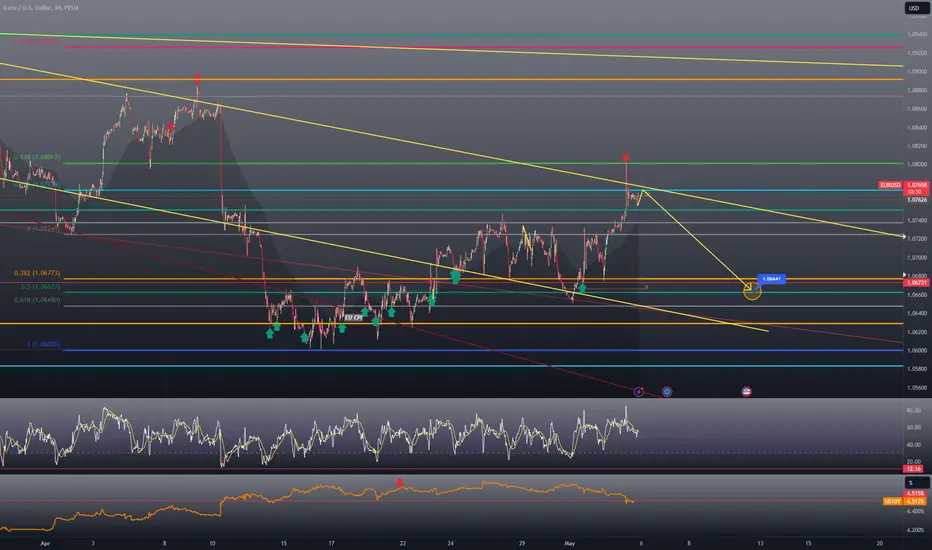Select the 0.382 (1.06773) Fibonacci label
Viewport: 932px width, 550px height.
[37, 274]
